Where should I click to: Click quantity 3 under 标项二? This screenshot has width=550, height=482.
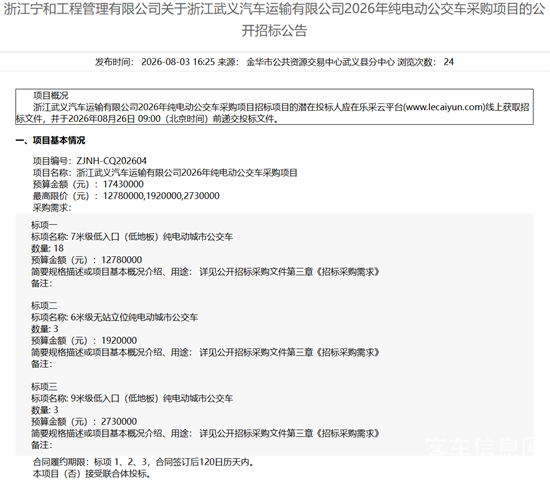point(56,329)
